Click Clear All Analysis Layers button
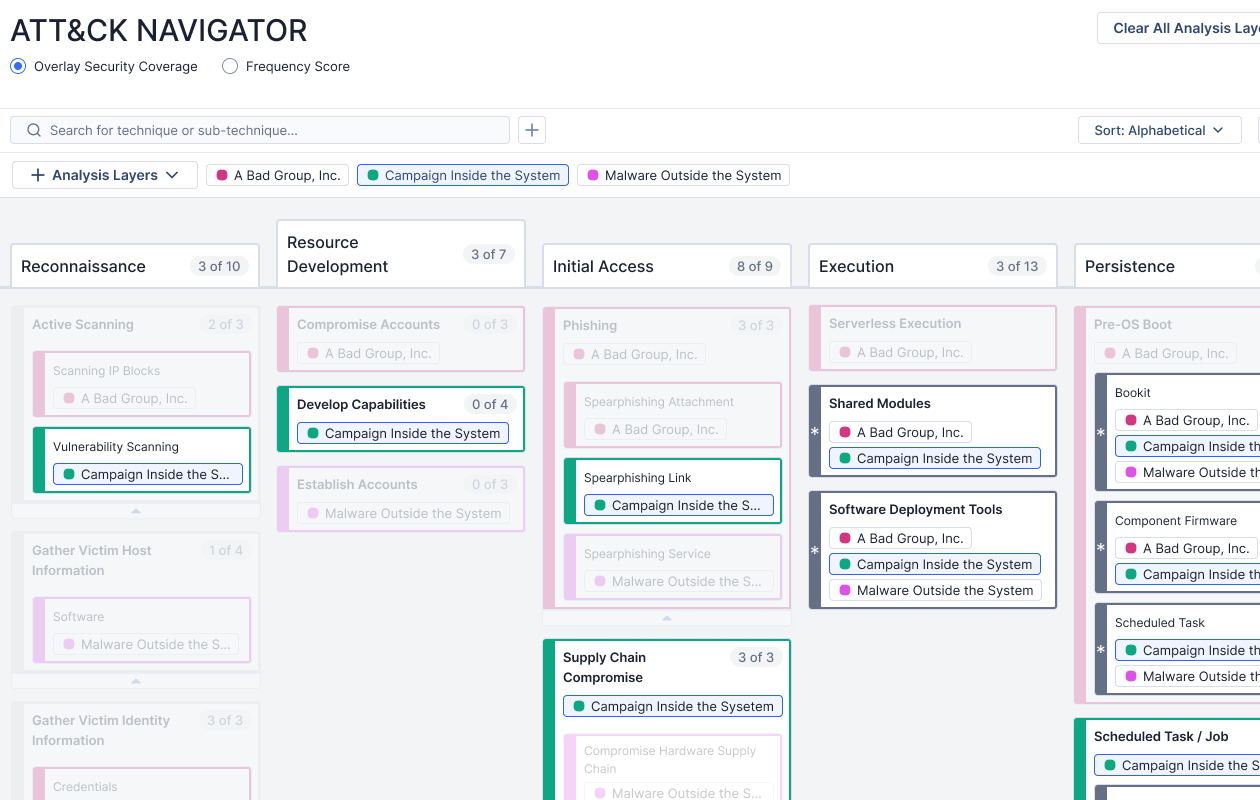The image size is (1260, 800). 1180,28
